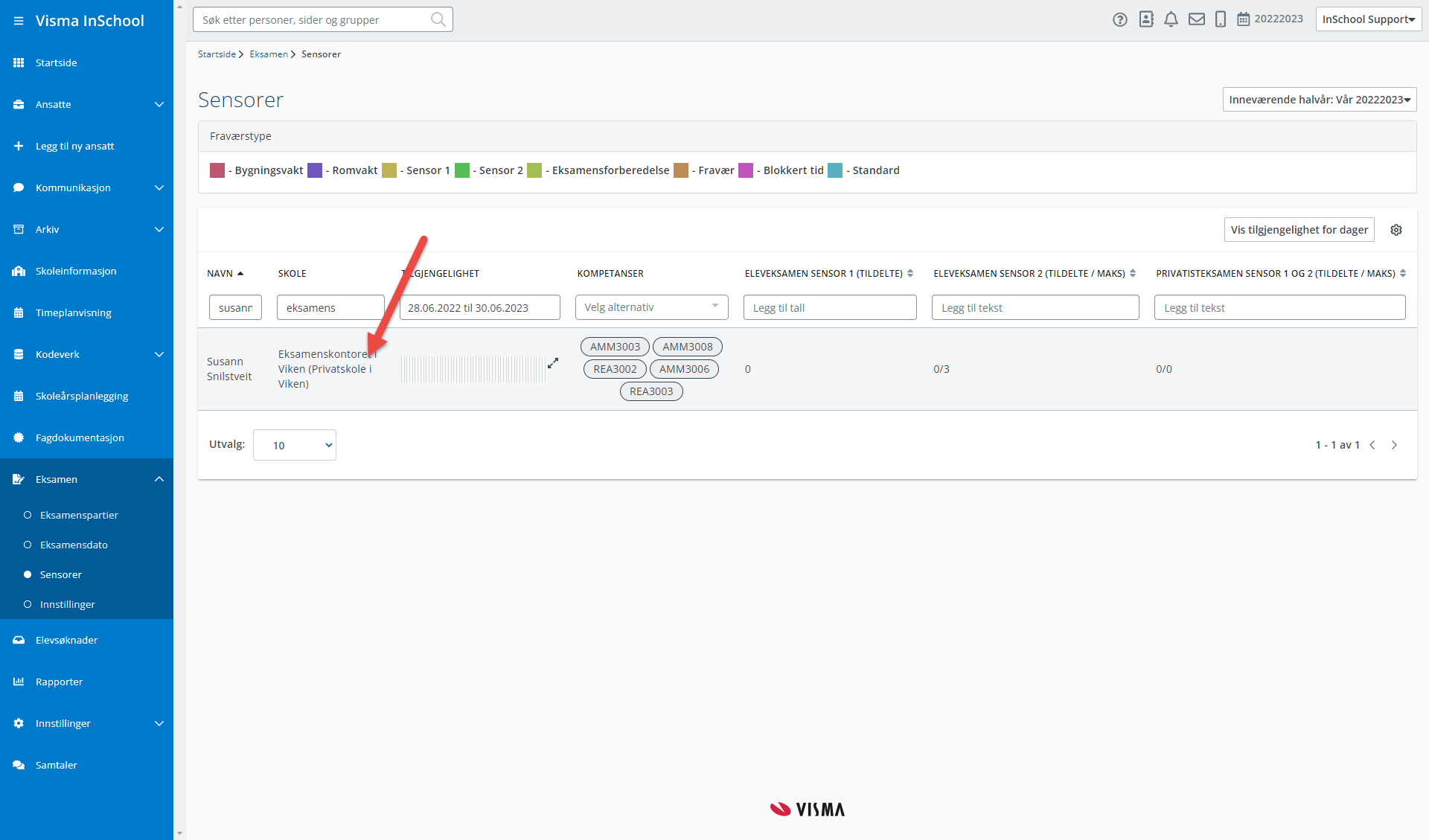Image resolution: width=1429 pixels, height=840 pixels.
Task: Click Vis tilgjengelighet for dager button
Action: click(1299, 230)
